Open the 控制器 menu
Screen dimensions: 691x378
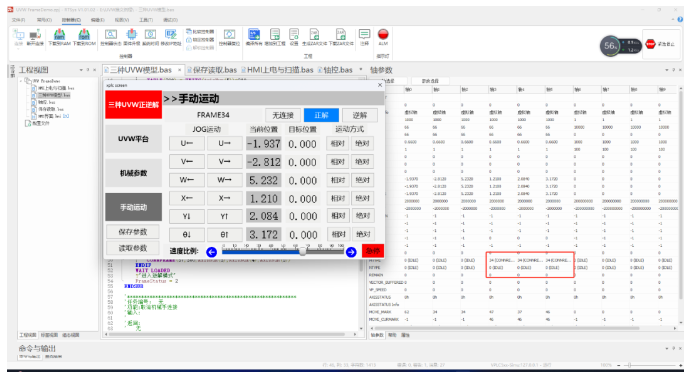(x=71, y=20)
